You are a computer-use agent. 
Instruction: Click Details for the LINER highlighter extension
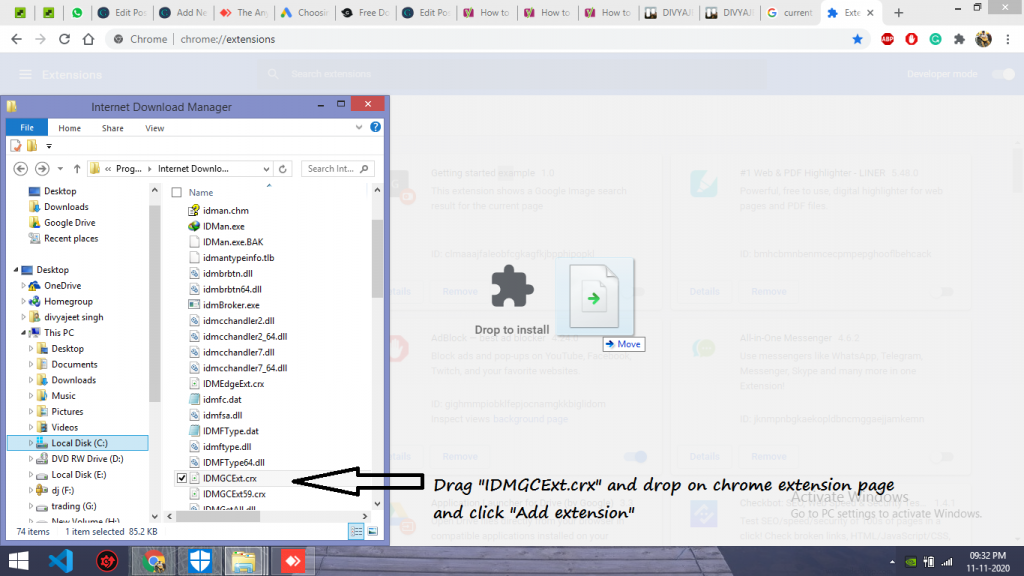[705, 291]
